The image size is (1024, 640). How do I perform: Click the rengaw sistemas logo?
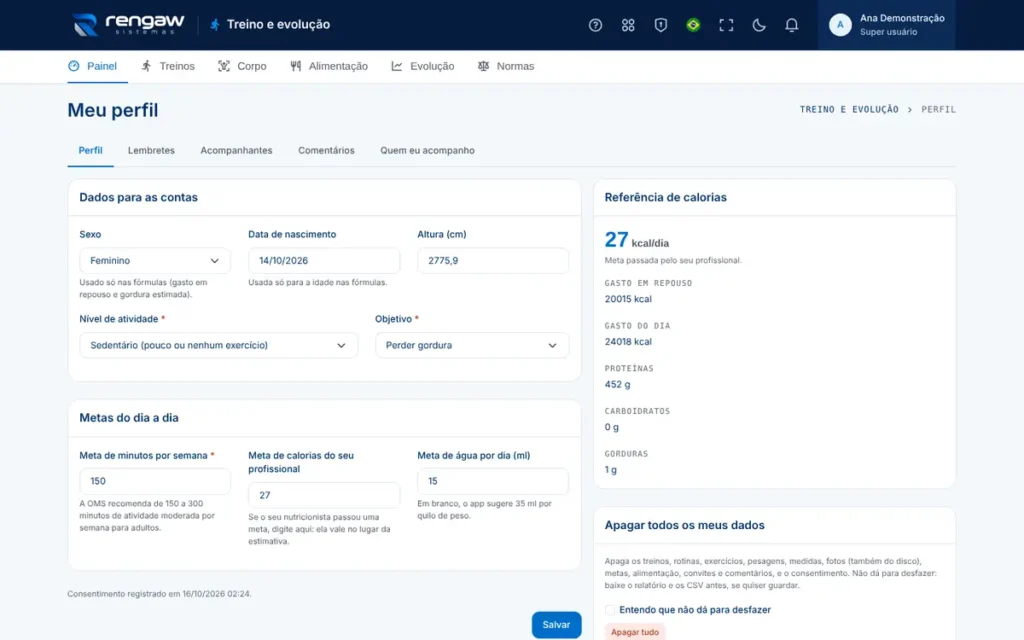pyautogui.click(x=129, y=24)
